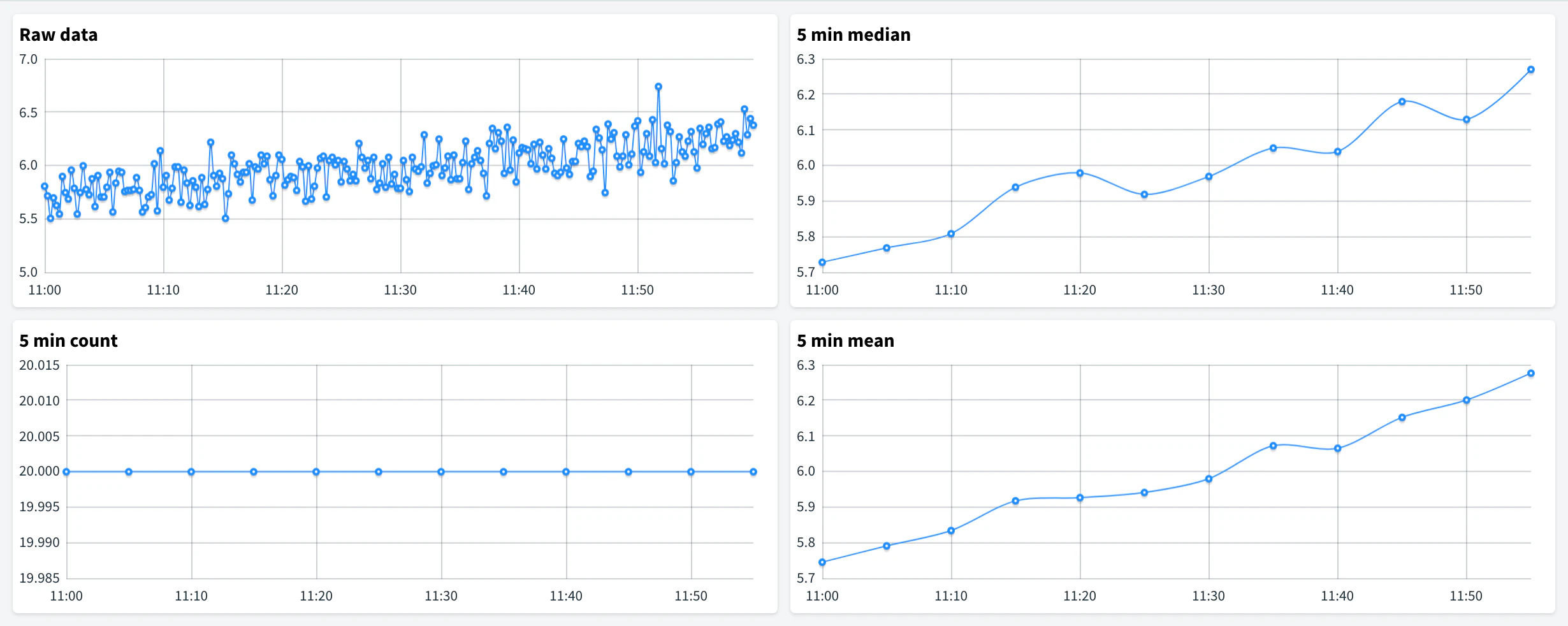Click the "Raw data" panel title

59,34
